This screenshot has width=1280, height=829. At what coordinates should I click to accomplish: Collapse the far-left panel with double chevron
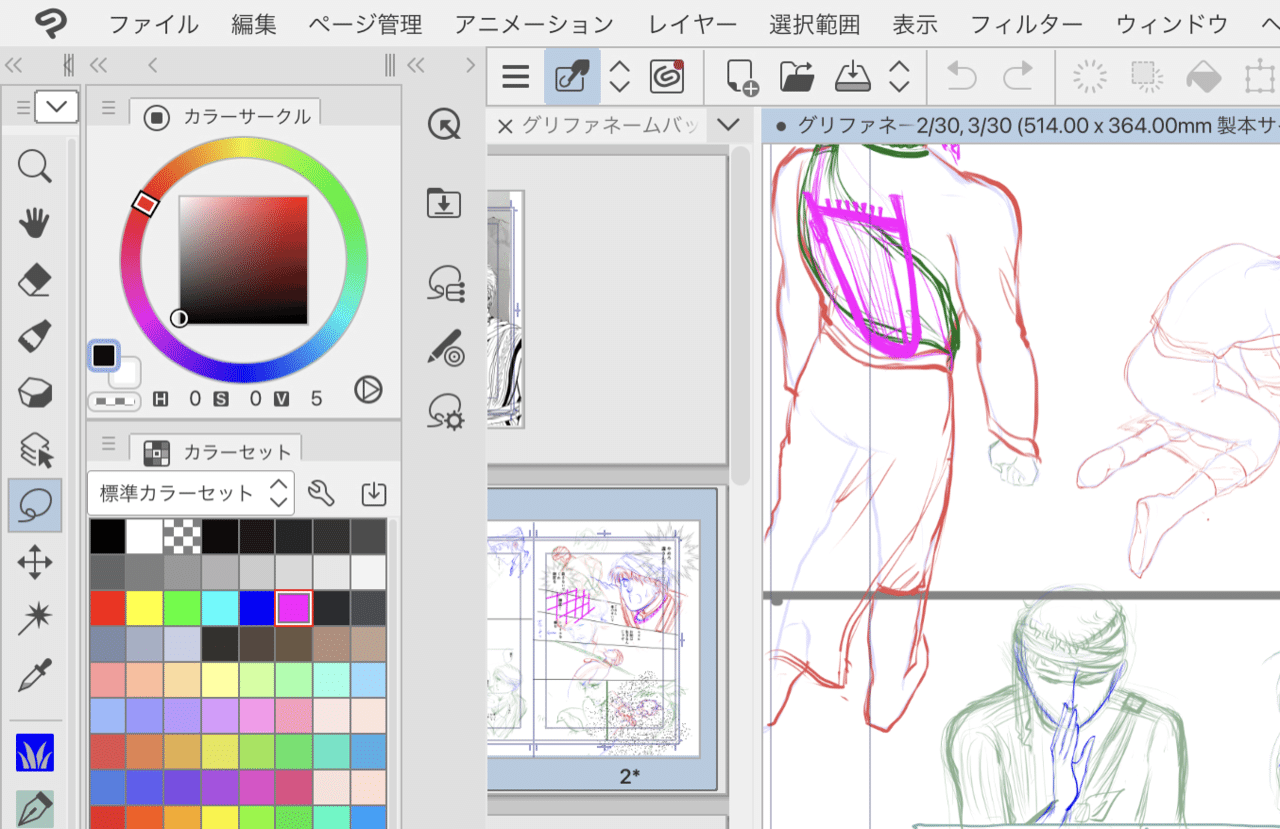point(13,66)
